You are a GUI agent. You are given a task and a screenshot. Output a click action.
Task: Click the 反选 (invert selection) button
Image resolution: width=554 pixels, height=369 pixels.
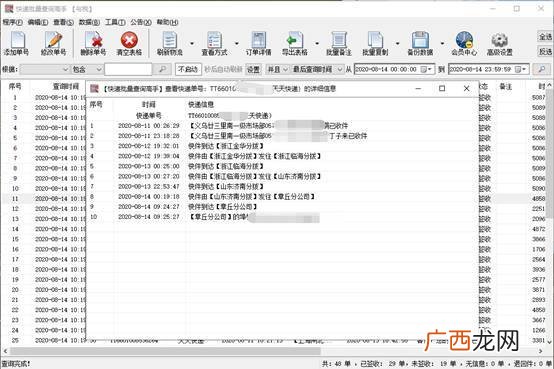(x=546, y=51)
